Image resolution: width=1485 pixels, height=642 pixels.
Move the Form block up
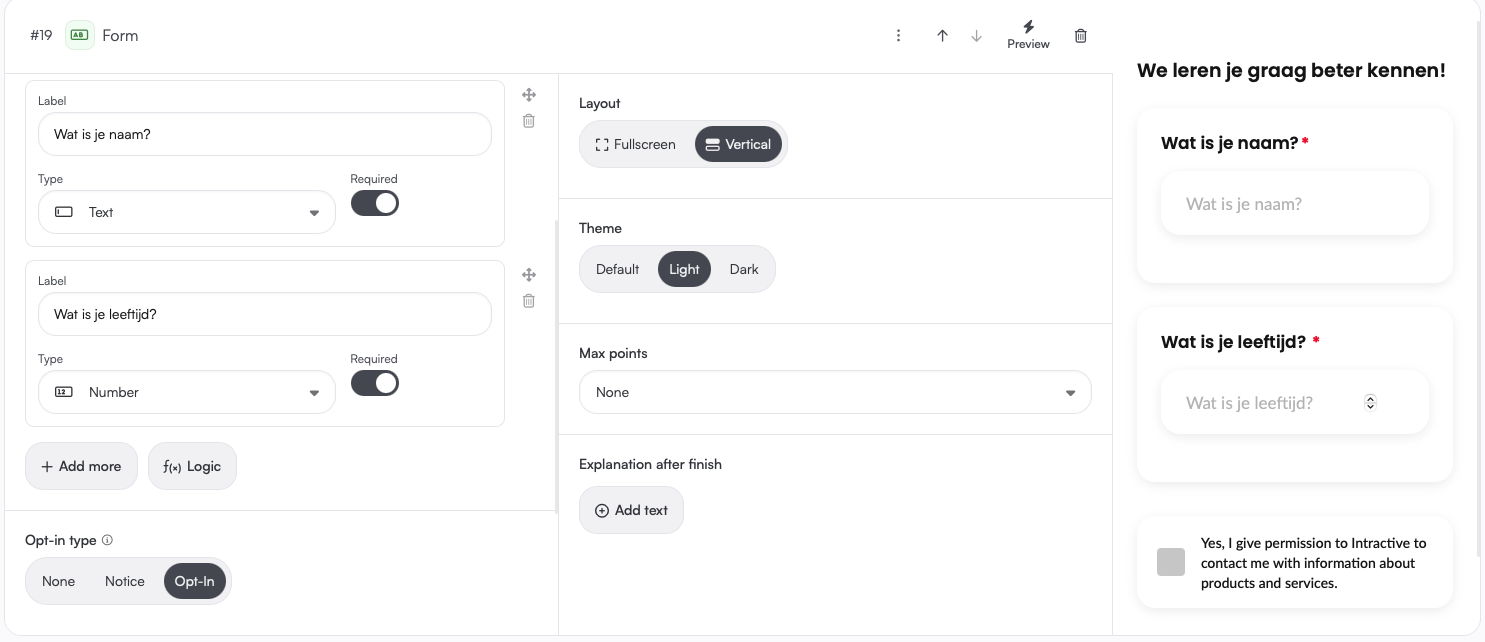pyautogui.click(x=942, y=36)
